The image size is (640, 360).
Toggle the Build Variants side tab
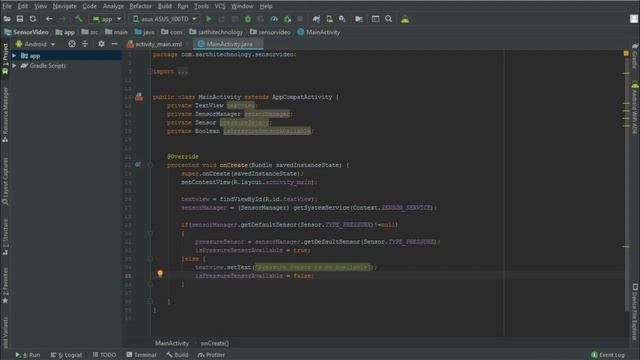5,333
